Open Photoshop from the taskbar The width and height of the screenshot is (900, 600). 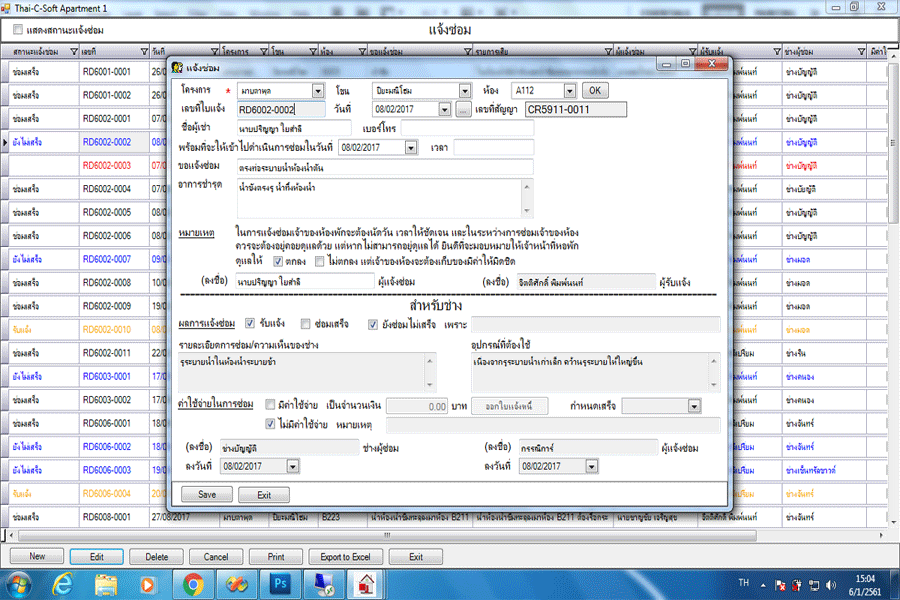(279, 582)
